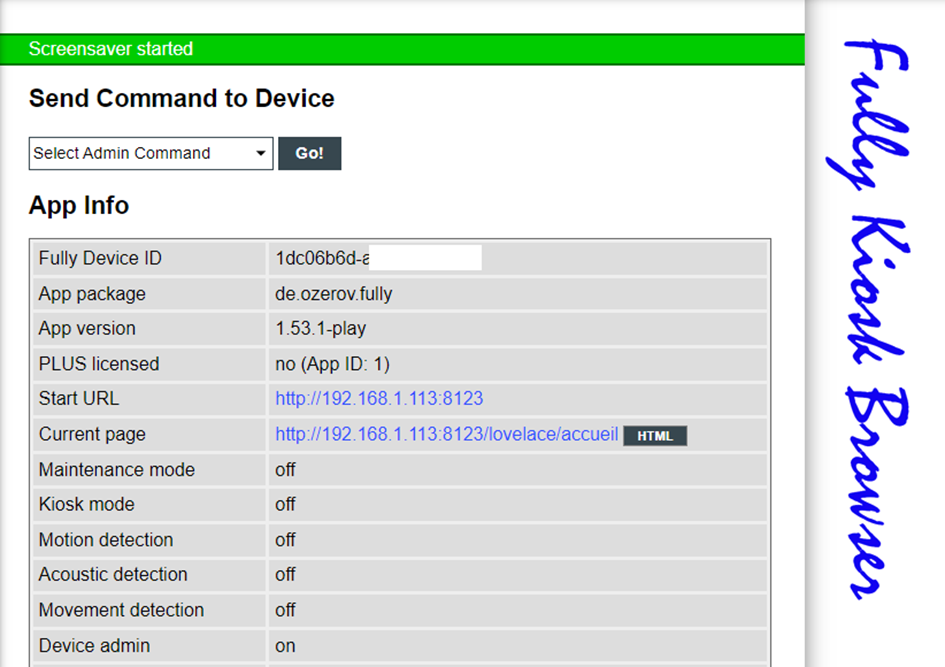Click the Go! button
Image resolution: width=945 pixels, height=667 pixels.
pyautogui.click(x=309, y=154)
